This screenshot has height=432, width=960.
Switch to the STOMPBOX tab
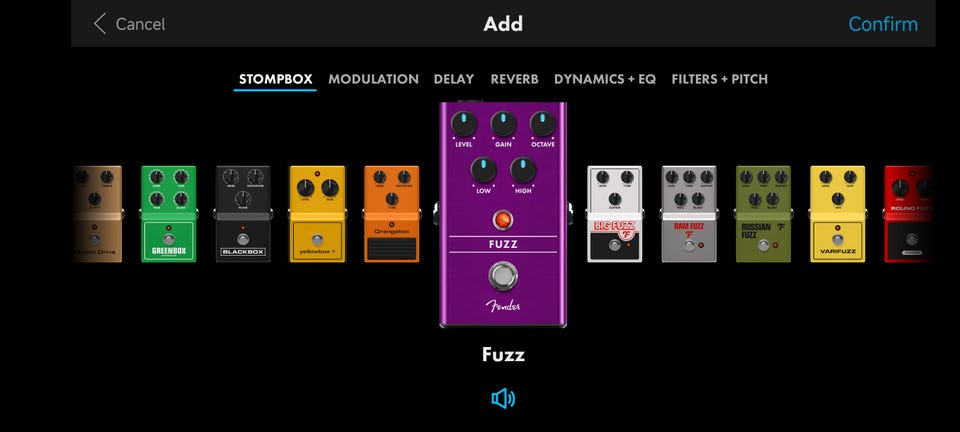[276, 79]
